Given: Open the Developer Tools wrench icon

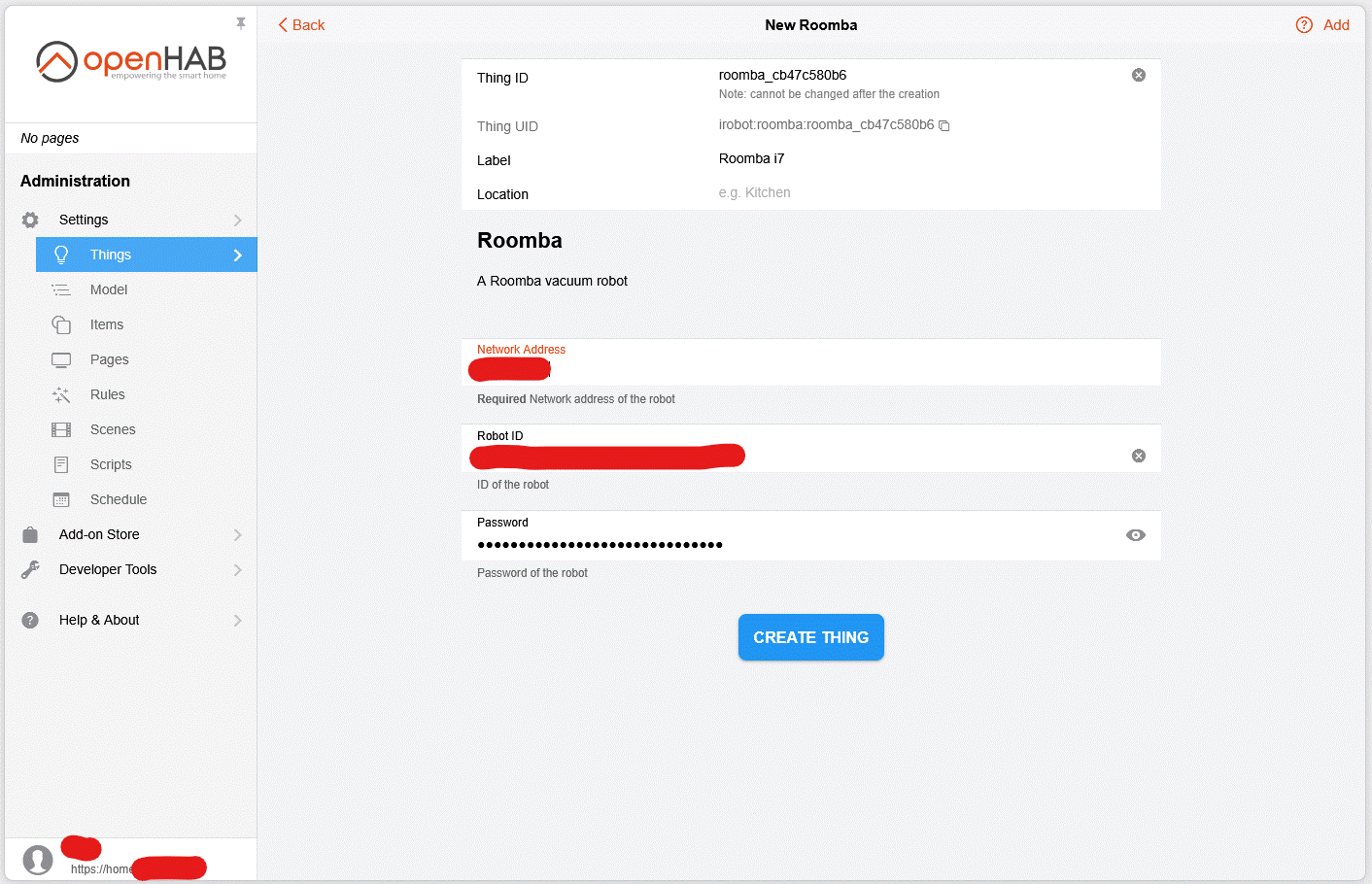Looking at the screenshot, I should (x=29, y=569).
